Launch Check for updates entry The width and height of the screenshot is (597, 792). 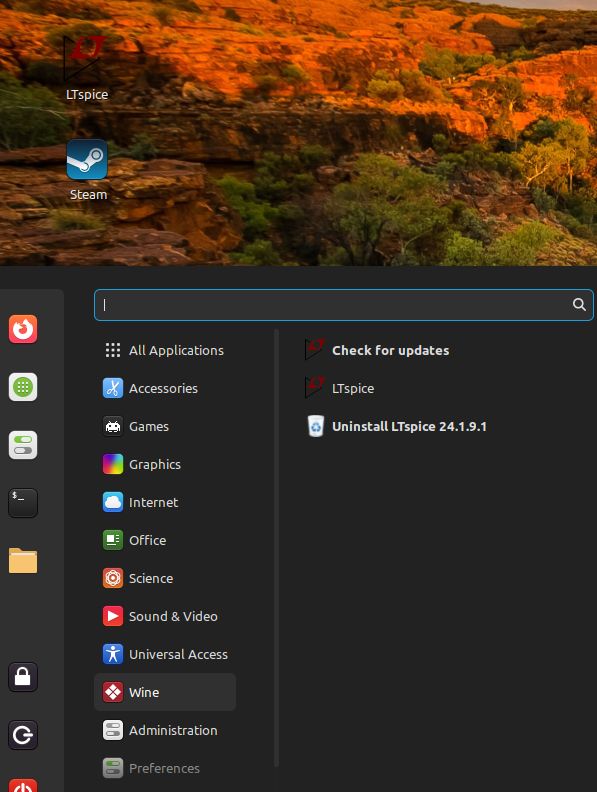[390, 350]
